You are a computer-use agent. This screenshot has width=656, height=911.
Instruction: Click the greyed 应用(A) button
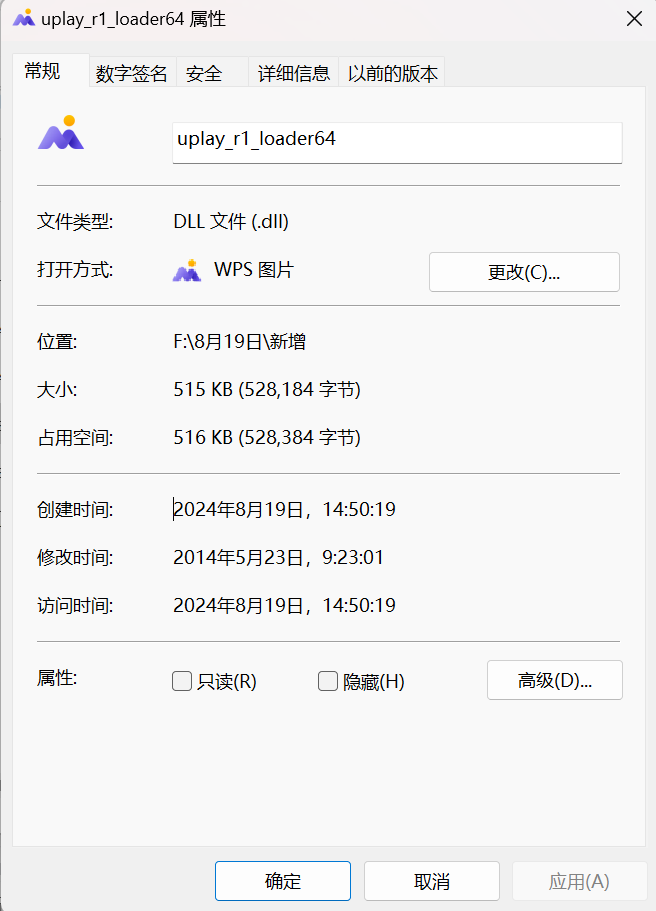point(579,881)
